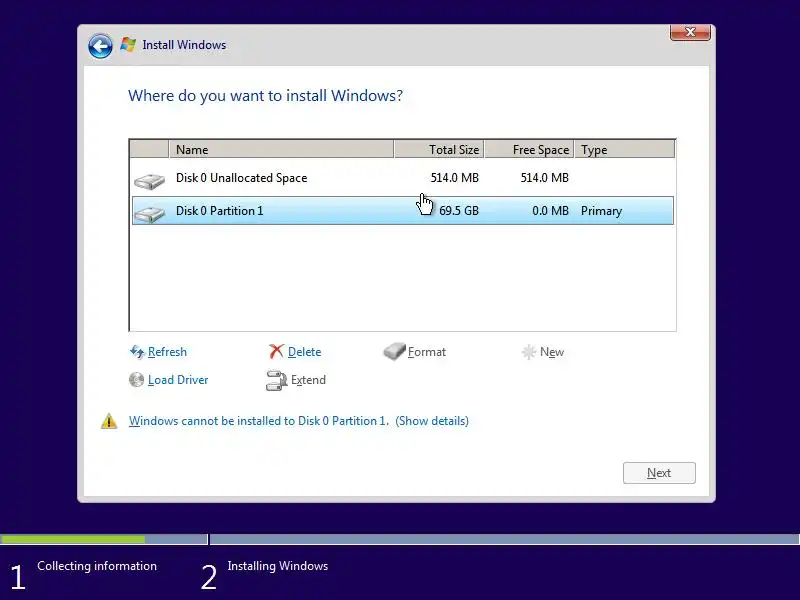Click the Type column header
Screen dimensions: 800x600
[x=624, y=149]
